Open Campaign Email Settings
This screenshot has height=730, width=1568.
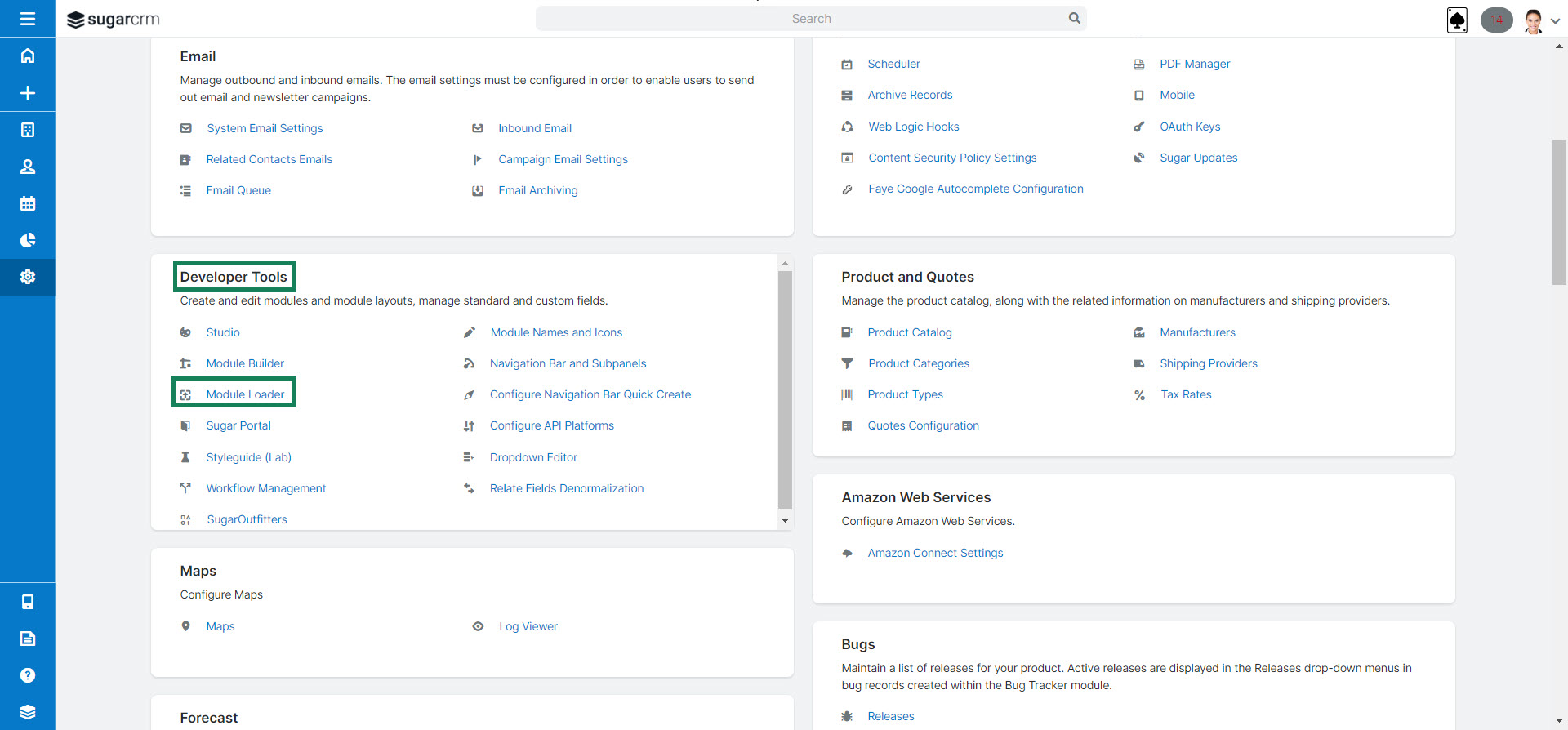point(563,159)
